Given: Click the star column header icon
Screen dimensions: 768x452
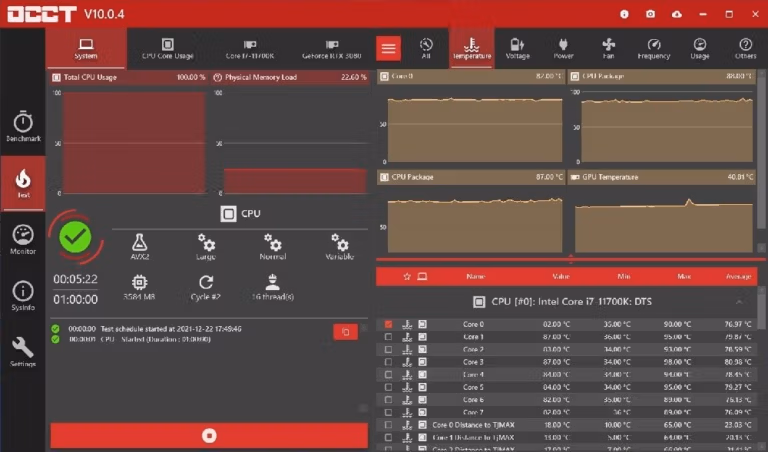Looking at the screenshot, I should pos(407,277).
